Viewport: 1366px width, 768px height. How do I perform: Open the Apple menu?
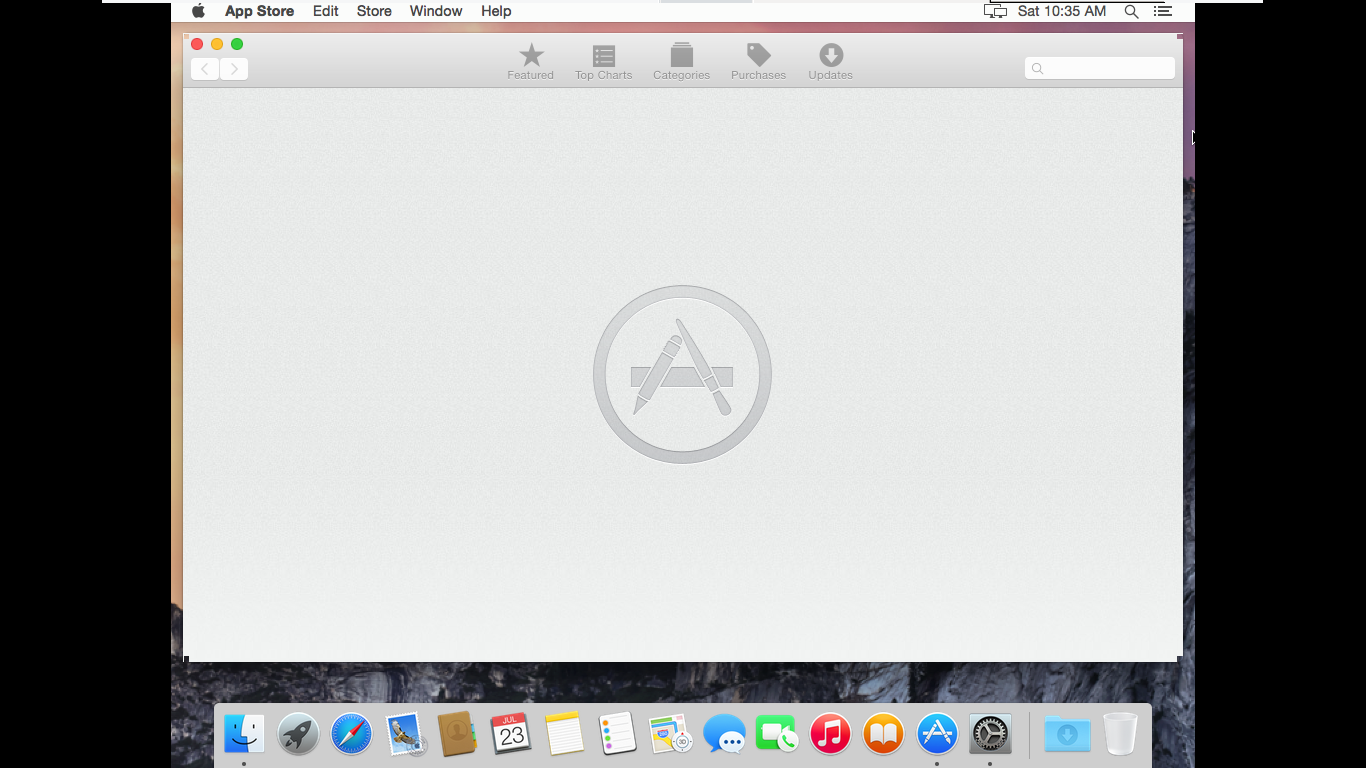tap(198, 11)
